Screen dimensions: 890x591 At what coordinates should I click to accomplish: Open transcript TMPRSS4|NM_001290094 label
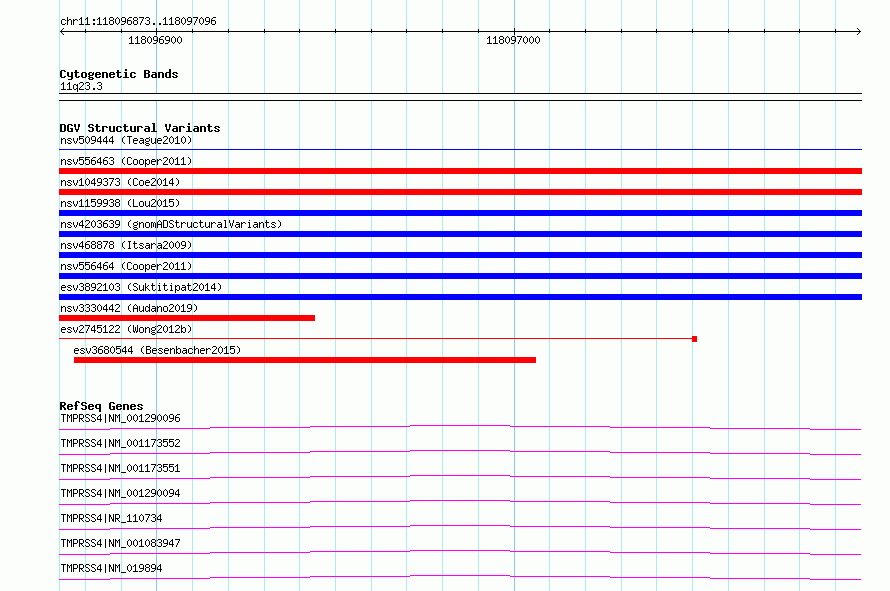coord(120,493)
